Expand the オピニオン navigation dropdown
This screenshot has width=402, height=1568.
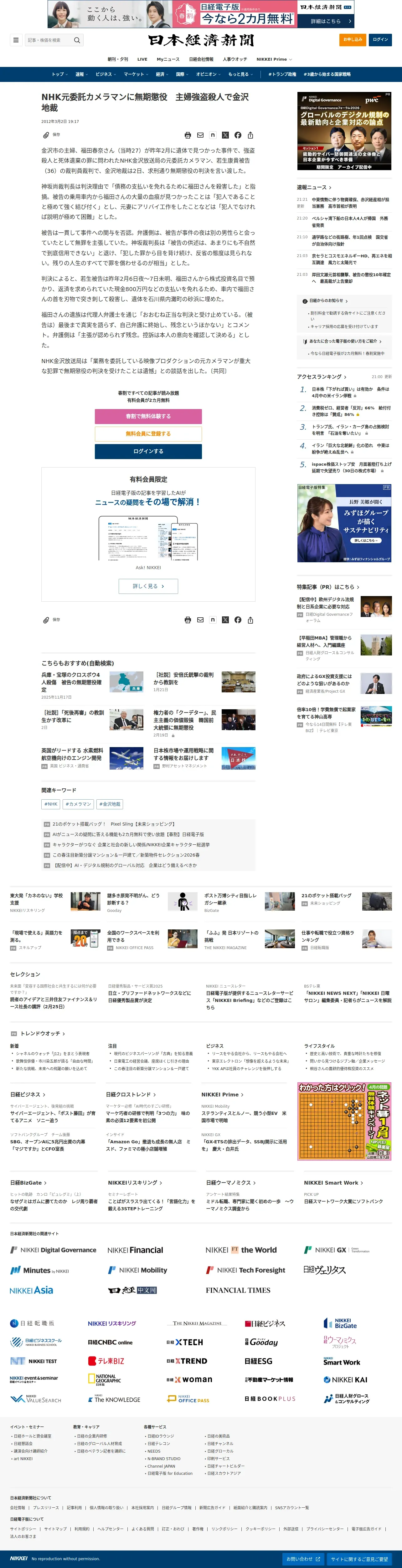point(208,74)
